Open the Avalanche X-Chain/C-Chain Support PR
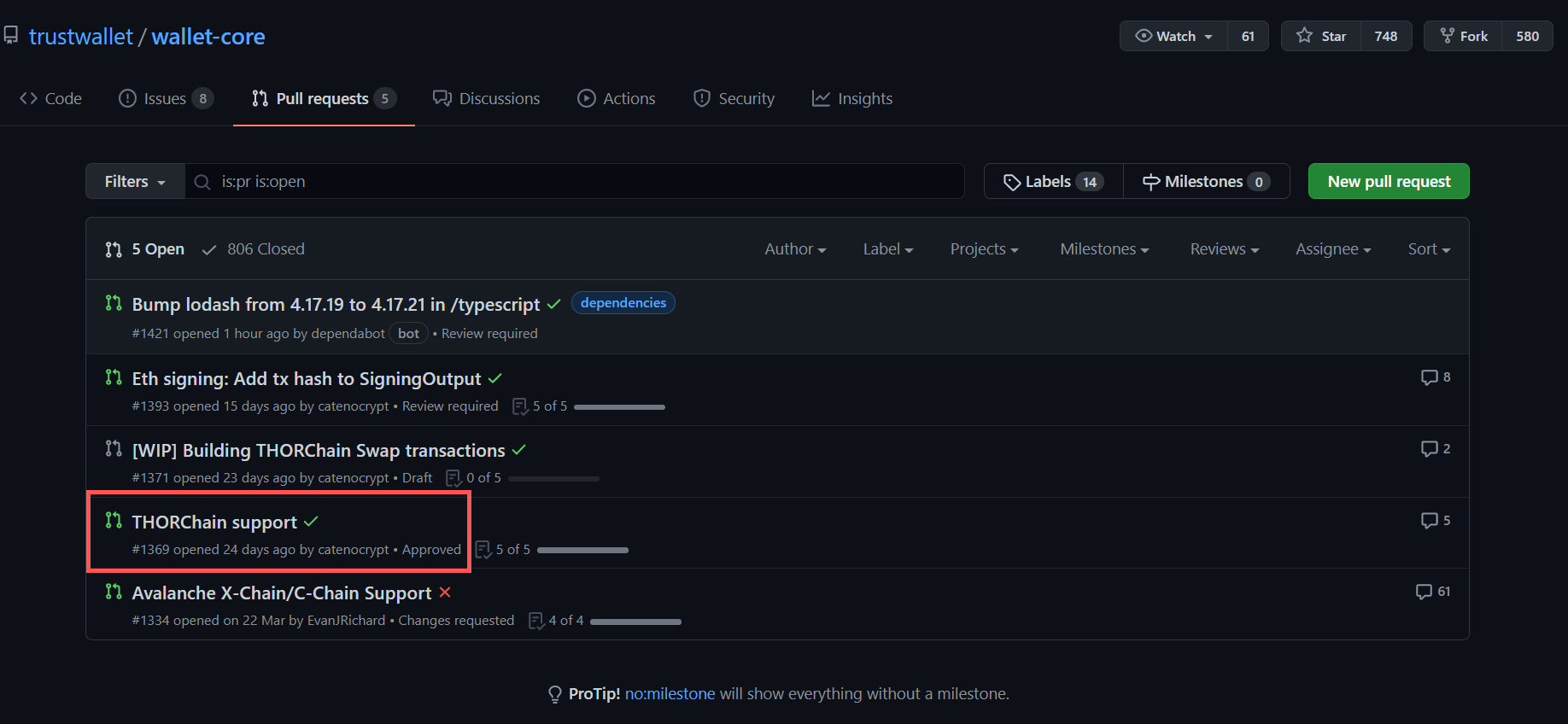 (282, 593)
